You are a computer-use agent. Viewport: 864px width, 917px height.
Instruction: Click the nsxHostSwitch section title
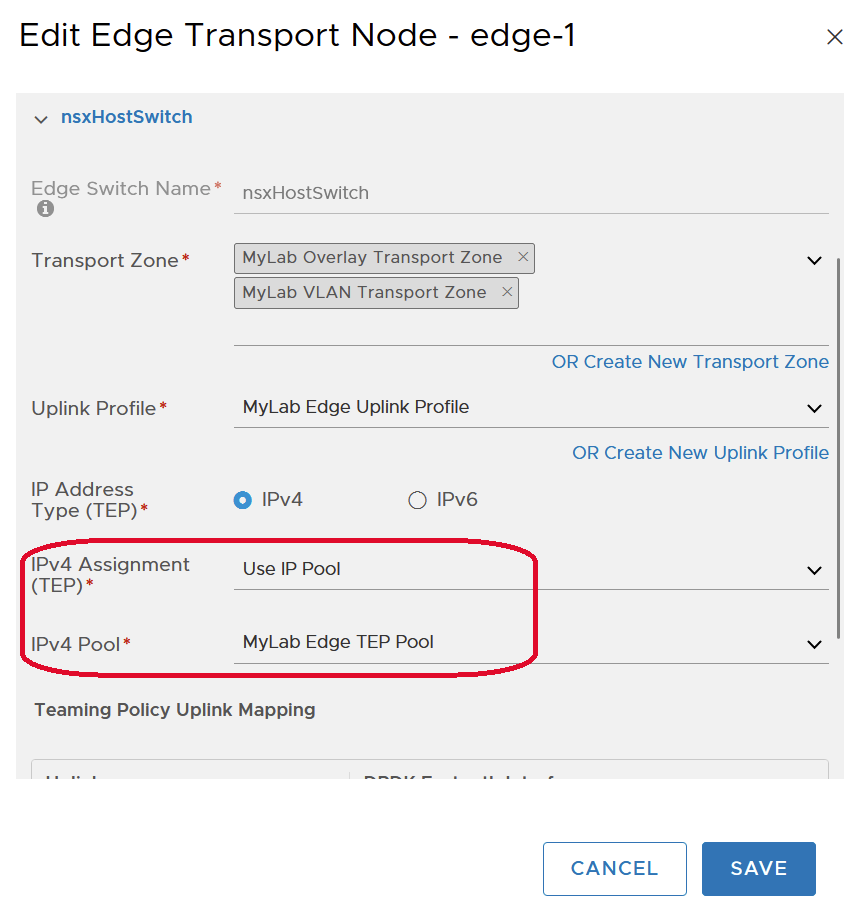[126, 117]
